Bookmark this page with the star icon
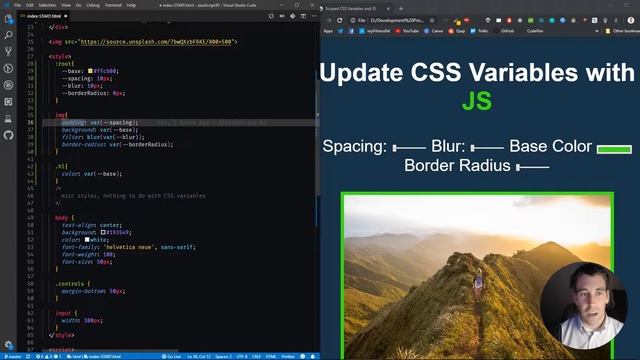Viewport: 640px width, 360px height. coord(432,20)
